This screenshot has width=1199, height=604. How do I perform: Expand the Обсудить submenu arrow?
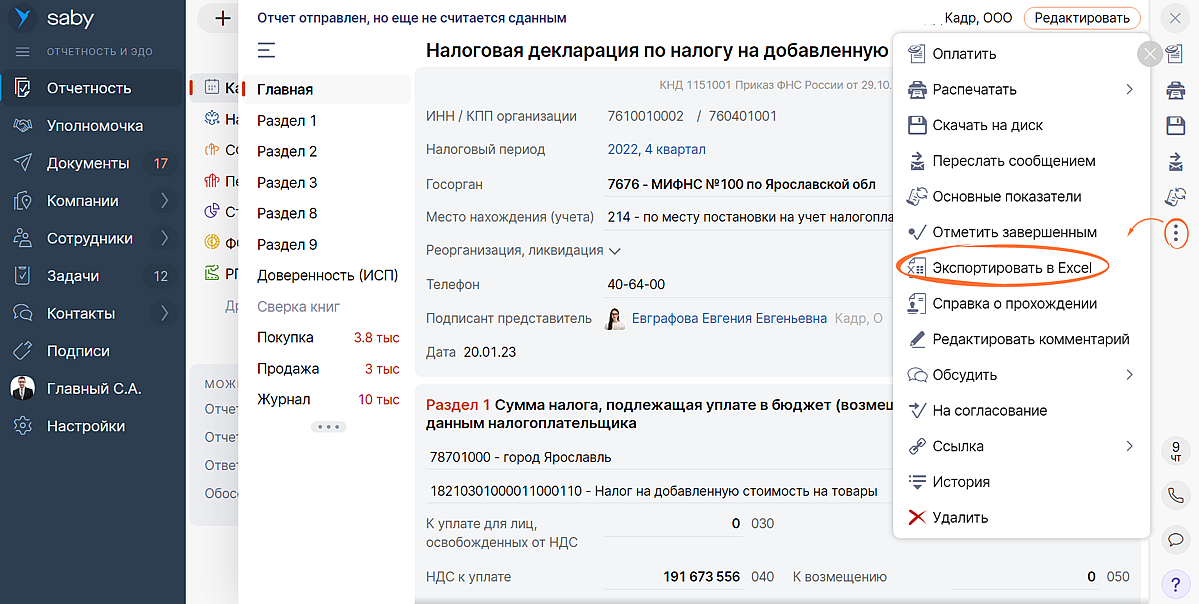[1129, 375]
